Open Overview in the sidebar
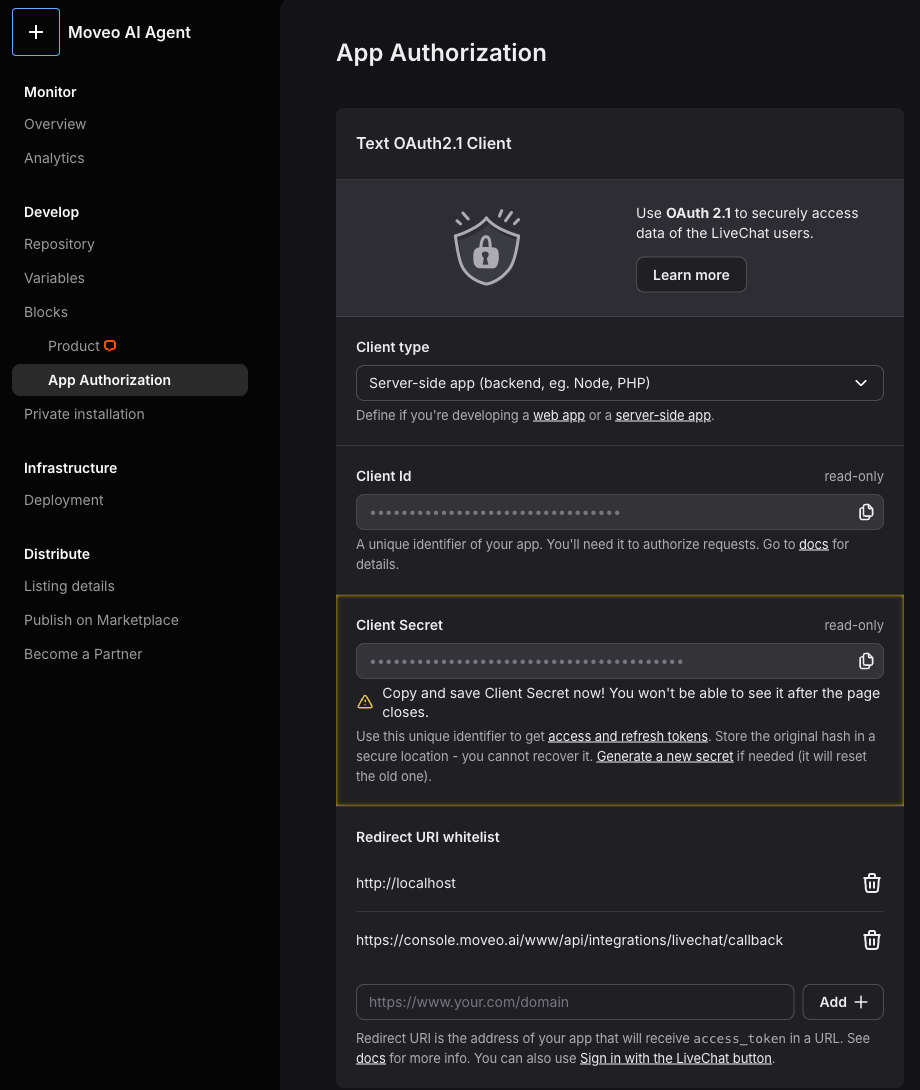 (55, 124)
